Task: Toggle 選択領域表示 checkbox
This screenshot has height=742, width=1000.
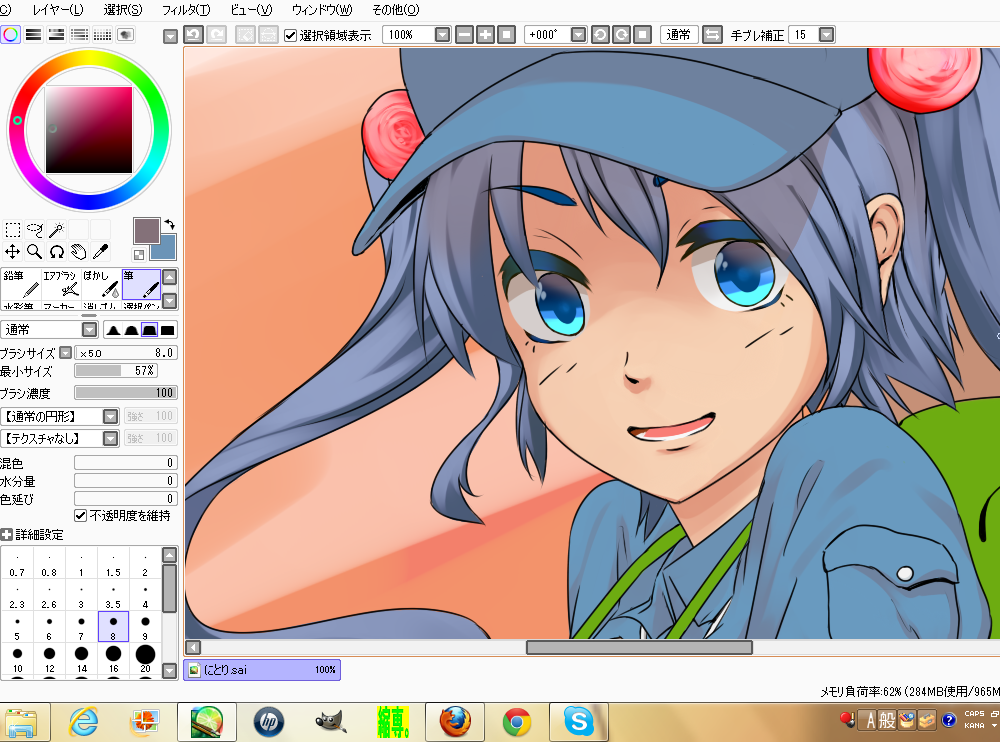Action: [x=290, y=35]
